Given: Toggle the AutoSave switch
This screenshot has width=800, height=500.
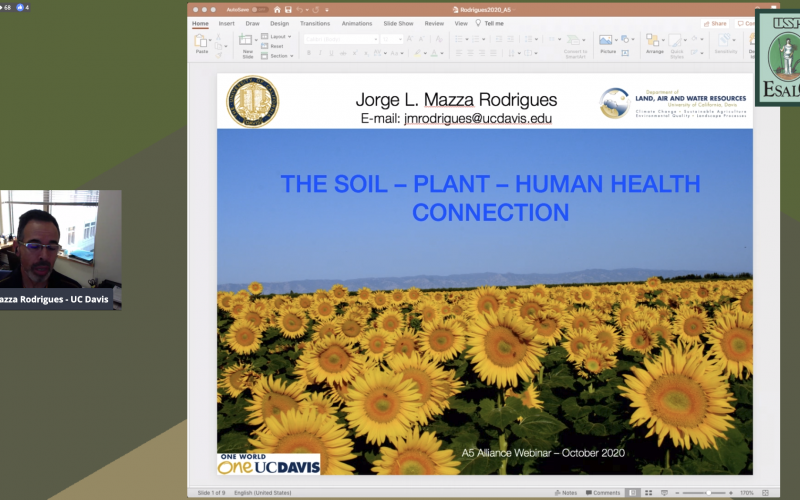Looking at the screenshot, I should [x=260, y=10].
